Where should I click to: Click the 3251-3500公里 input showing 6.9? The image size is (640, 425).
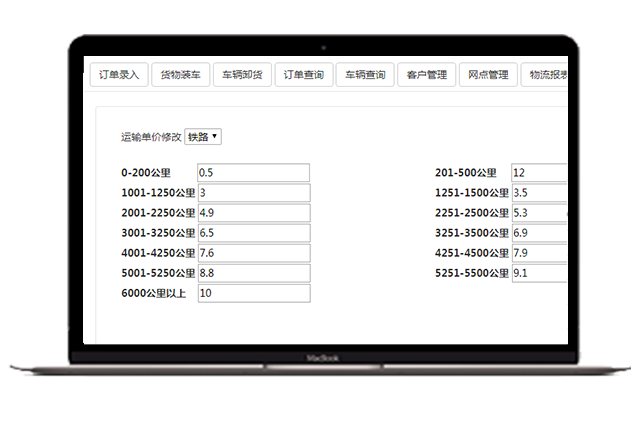tap(539, 233)
